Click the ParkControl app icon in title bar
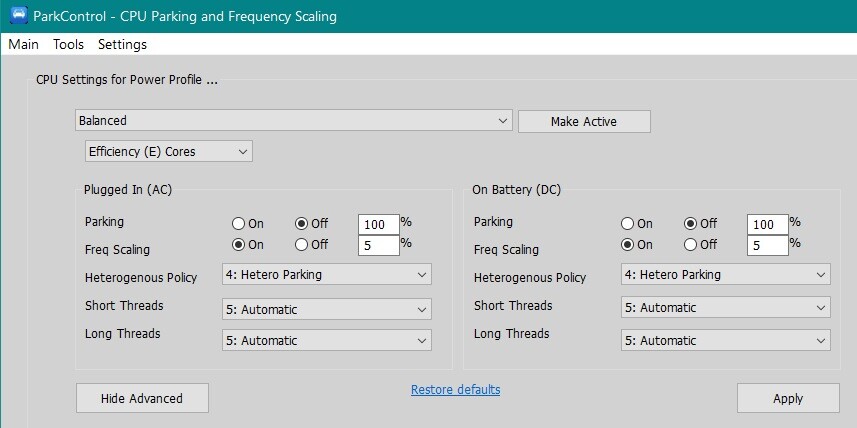This screenshot has height=428, width=857. pos(18,15)
